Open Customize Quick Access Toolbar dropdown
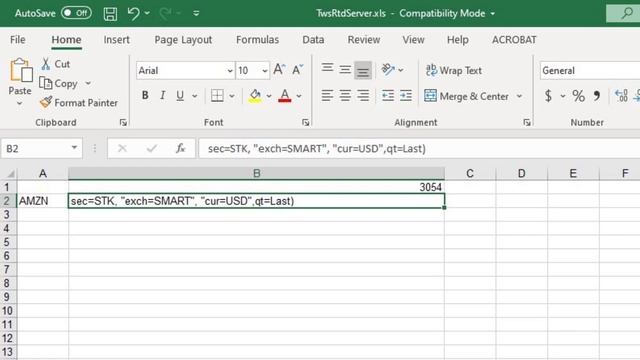 click(x=196, y=13)
